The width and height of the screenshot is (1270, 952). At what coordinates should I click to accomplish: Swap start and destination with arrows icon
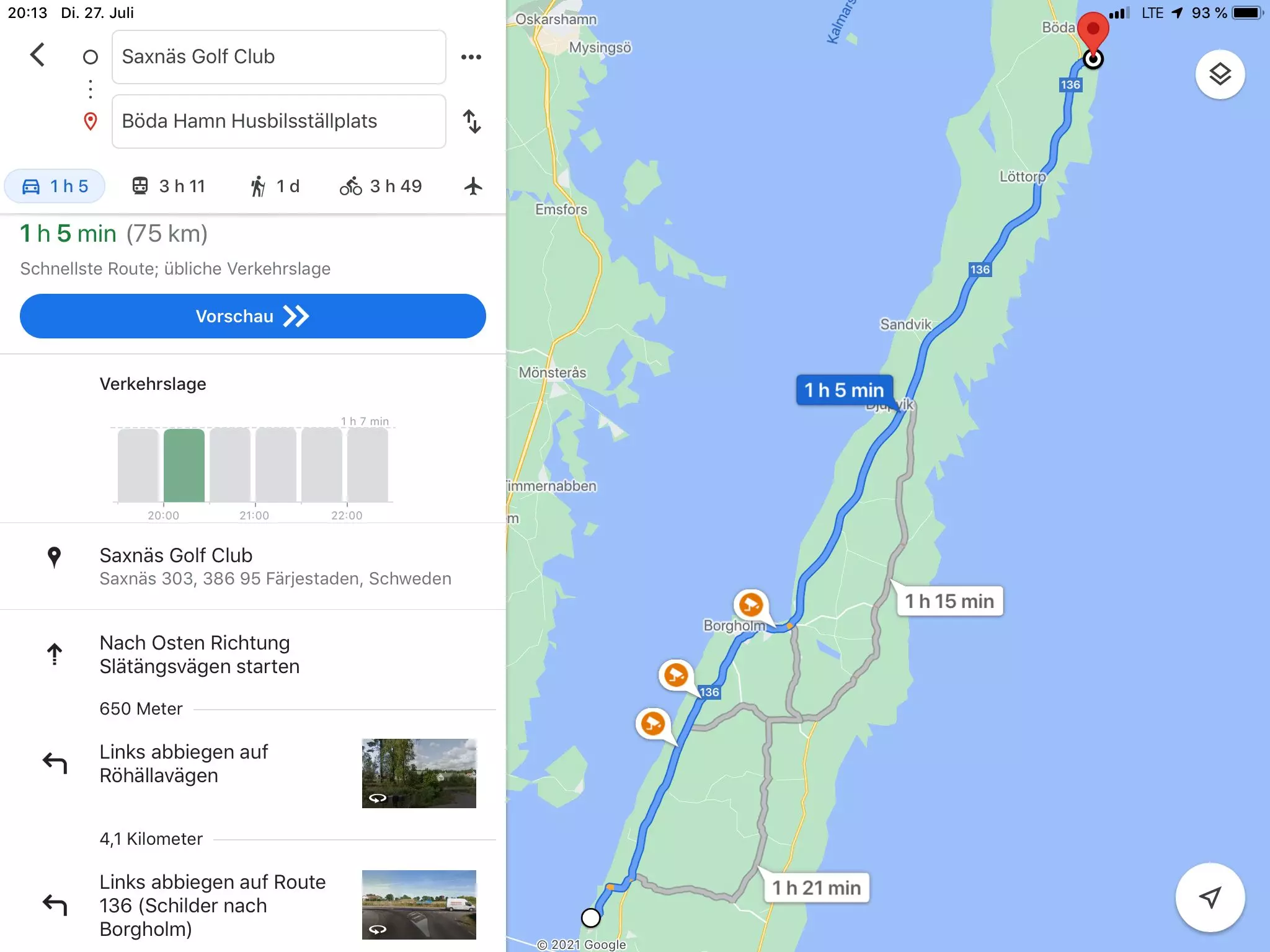(472, 121)
